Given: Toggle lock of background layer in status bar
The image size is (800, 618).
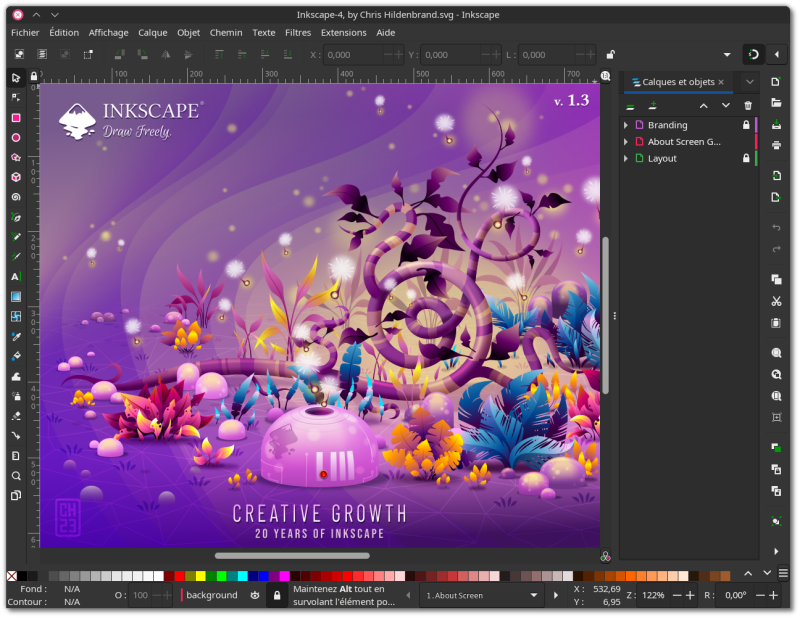Looking at the screenshot, I should pos(277,595).
